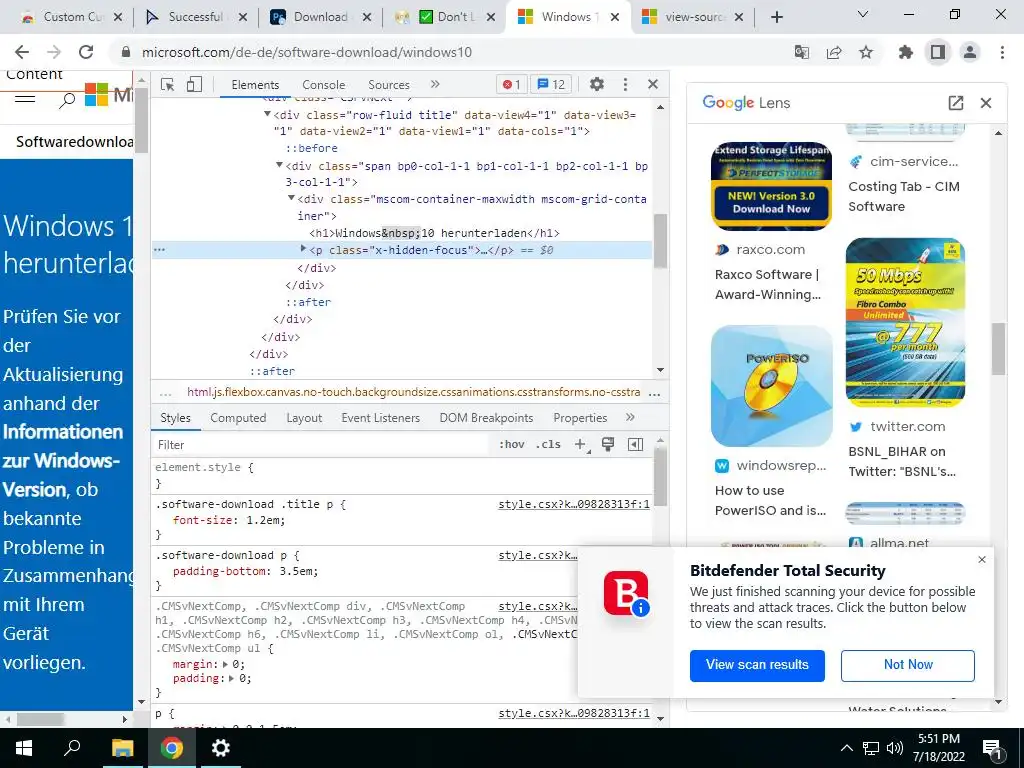Image resolution: width=1024 pixels, height=768 pixels.
Task: Open Google Lens in new tab icon
Action: [x=955, y=103]
